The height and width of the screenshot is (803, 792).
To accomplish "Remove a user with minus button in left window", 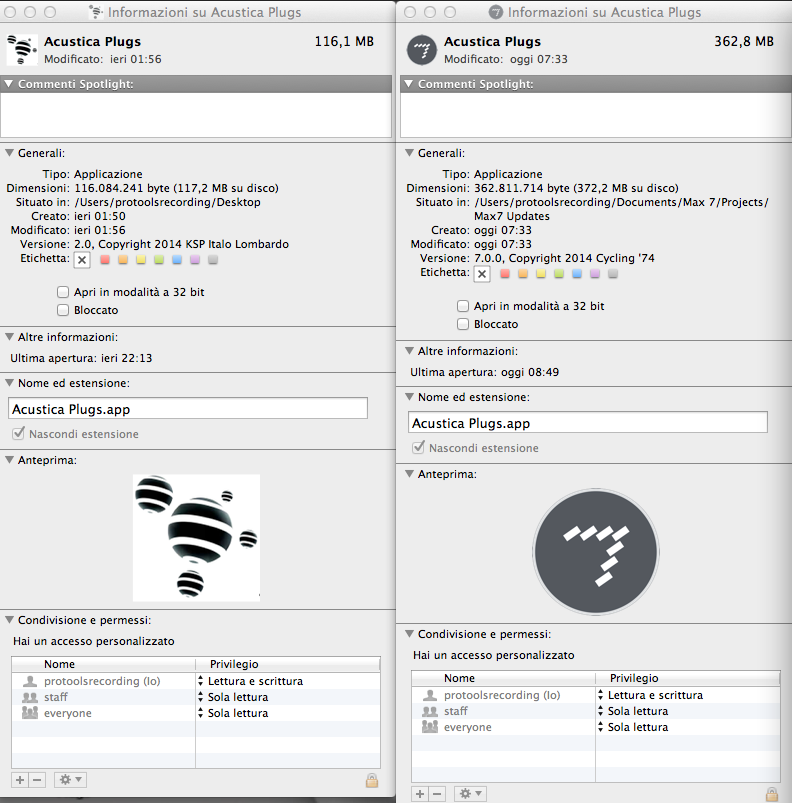I will pyautogui.click(x=37, y=780).
